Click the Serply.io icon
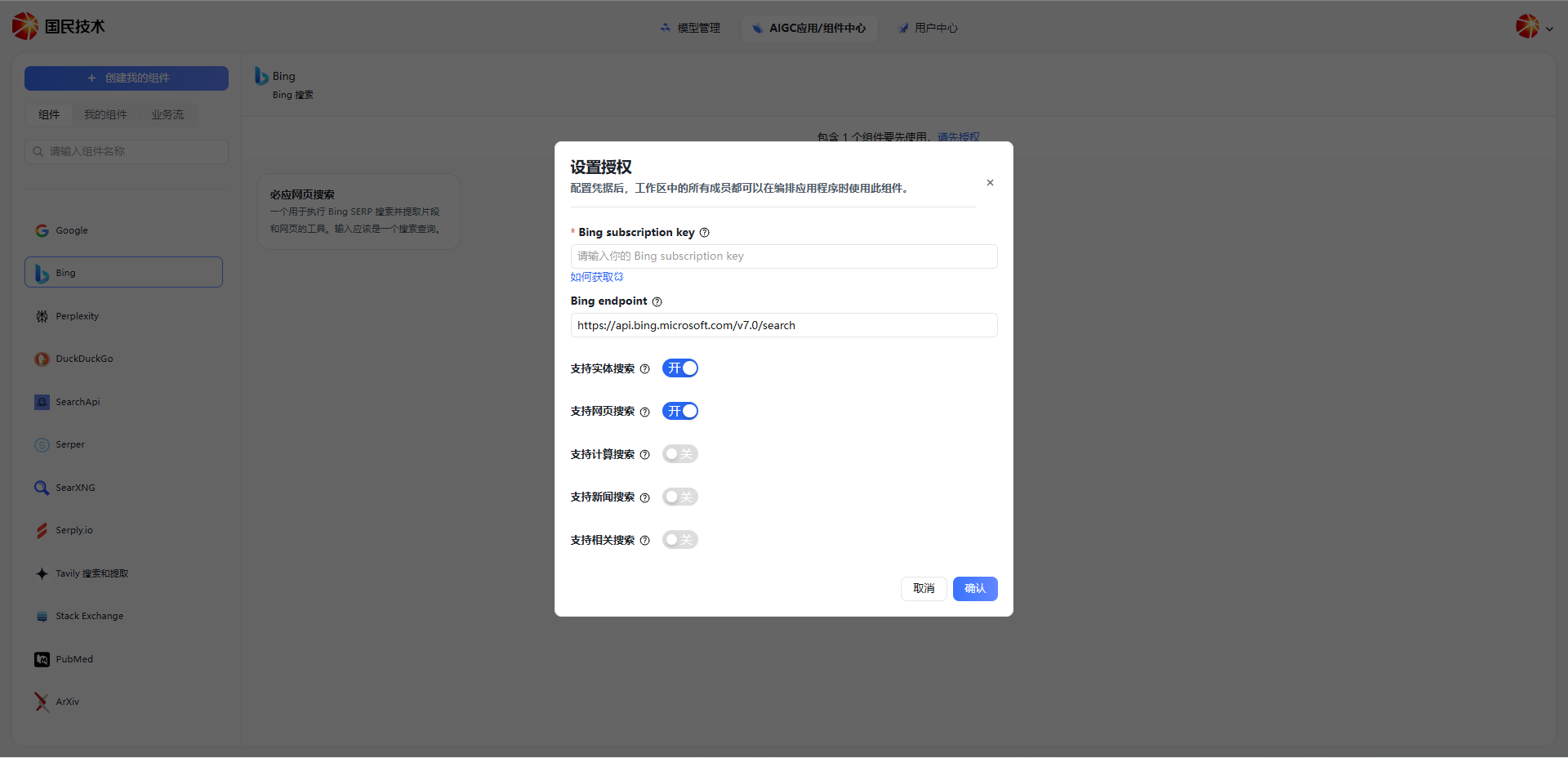The image size is (1568, 758). tap(42, 531)
